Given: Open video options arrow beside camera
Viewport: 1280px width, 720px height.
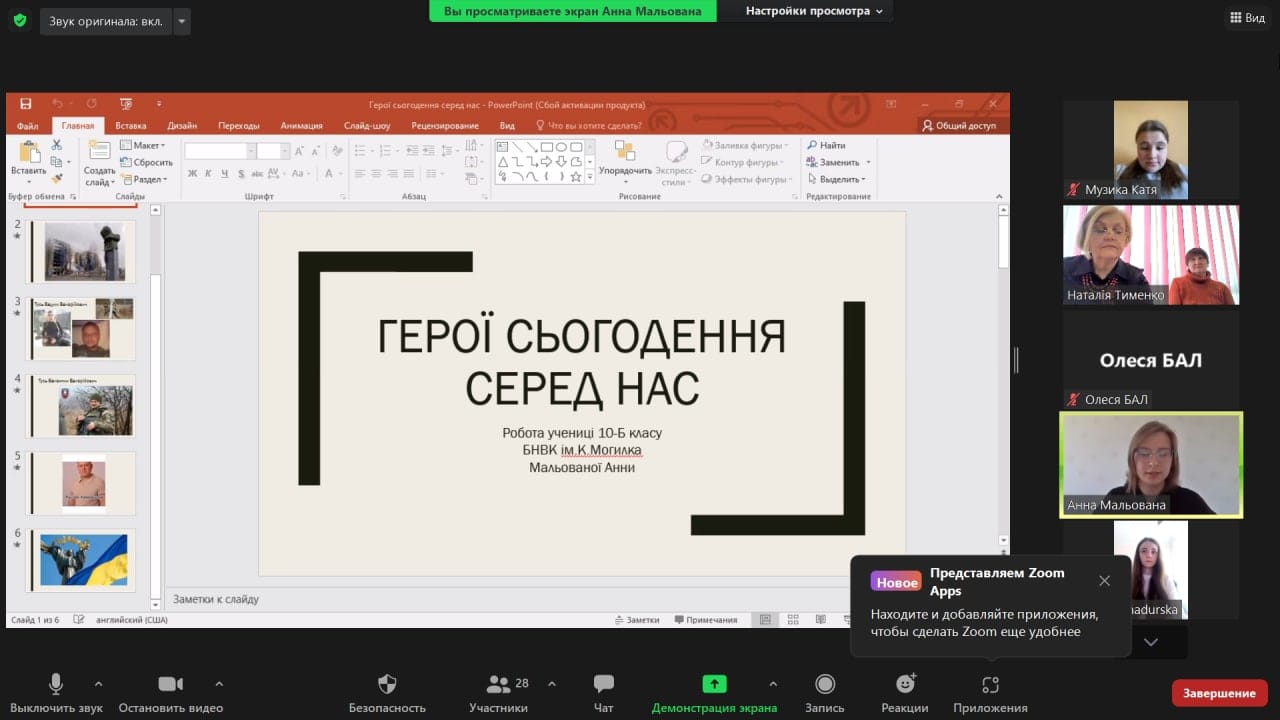Looking at the screenshot, I should (219, 684).
